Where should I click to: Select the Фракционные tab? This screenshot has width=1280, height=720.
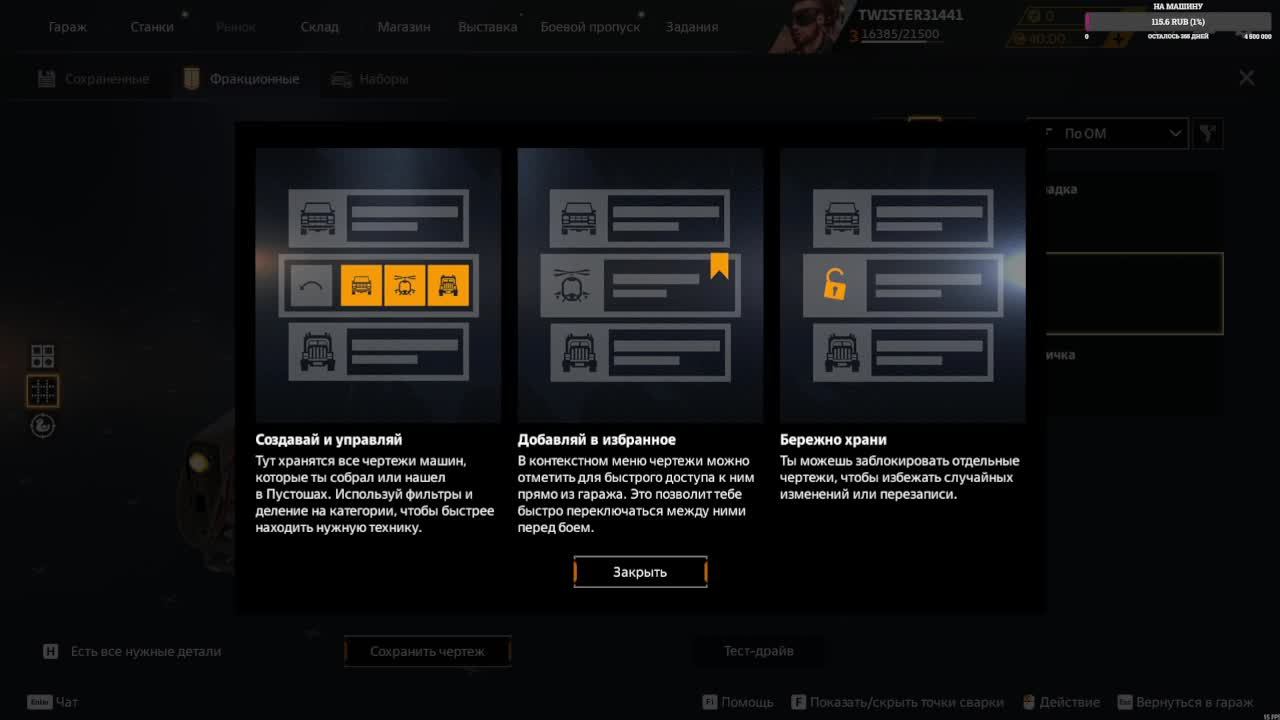point(242,79)
